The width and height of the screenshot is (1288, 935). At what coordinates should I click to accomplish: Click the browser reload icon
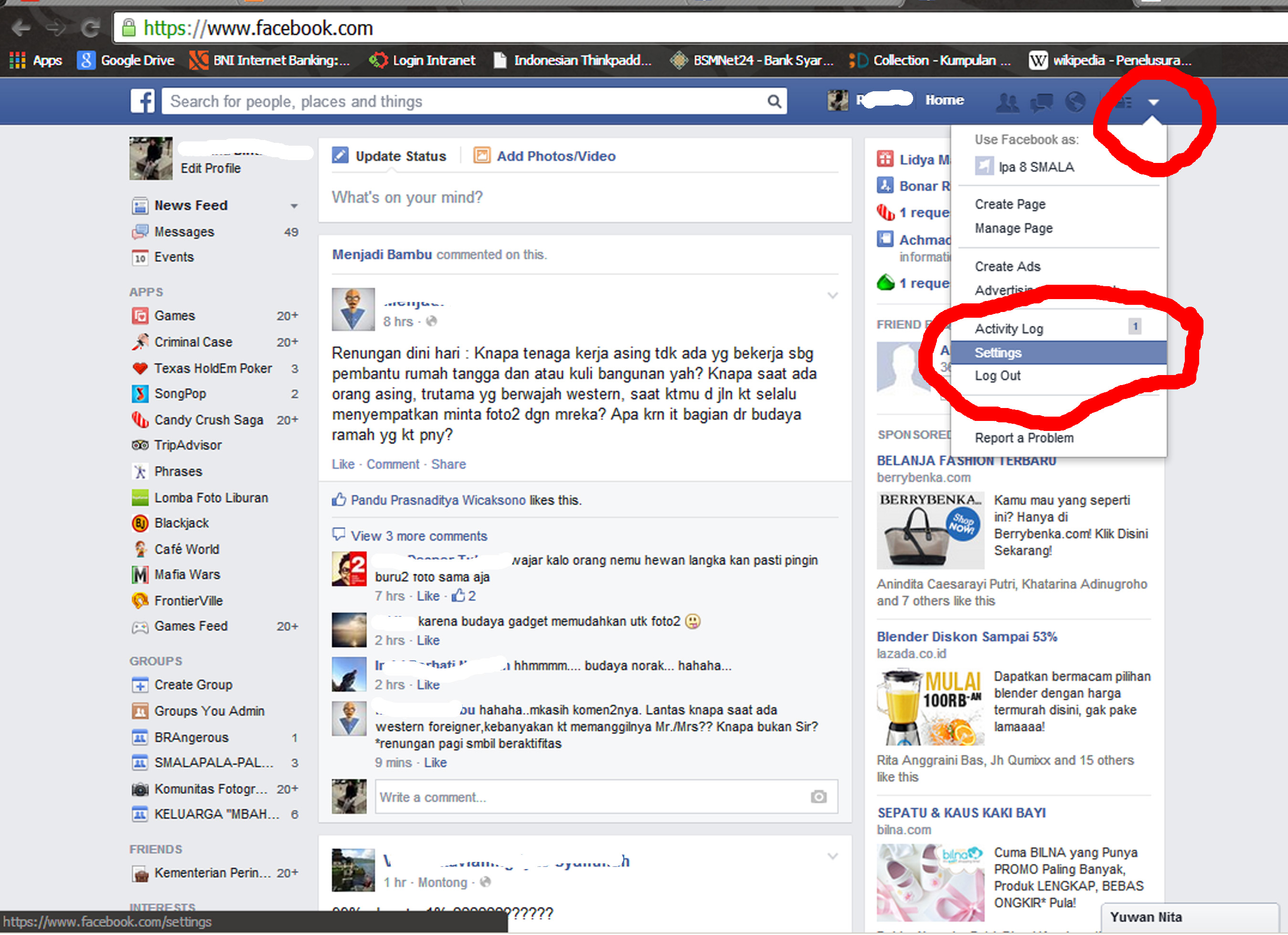(90, 27)
